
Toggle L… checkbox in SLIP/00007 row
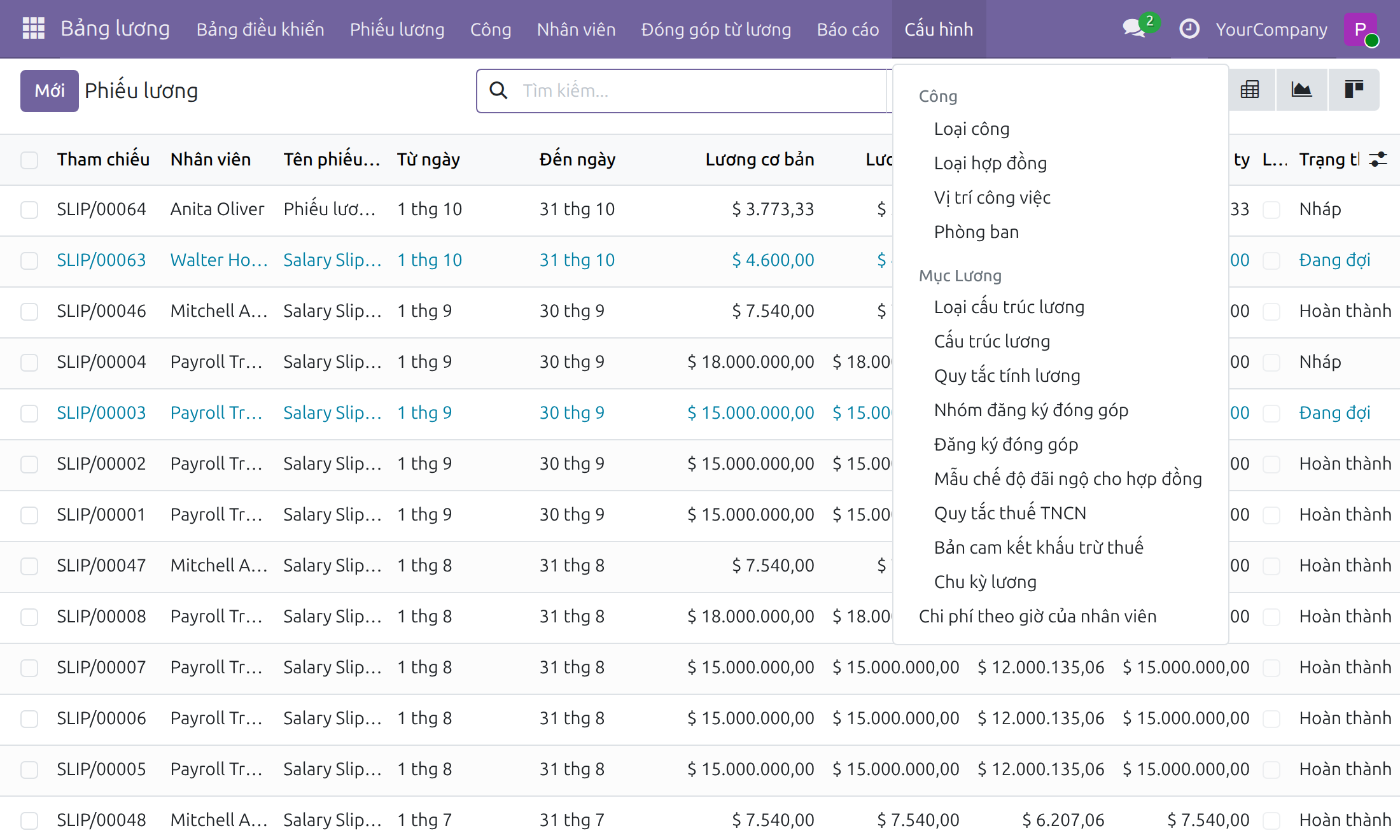(x=1271, y=668)
